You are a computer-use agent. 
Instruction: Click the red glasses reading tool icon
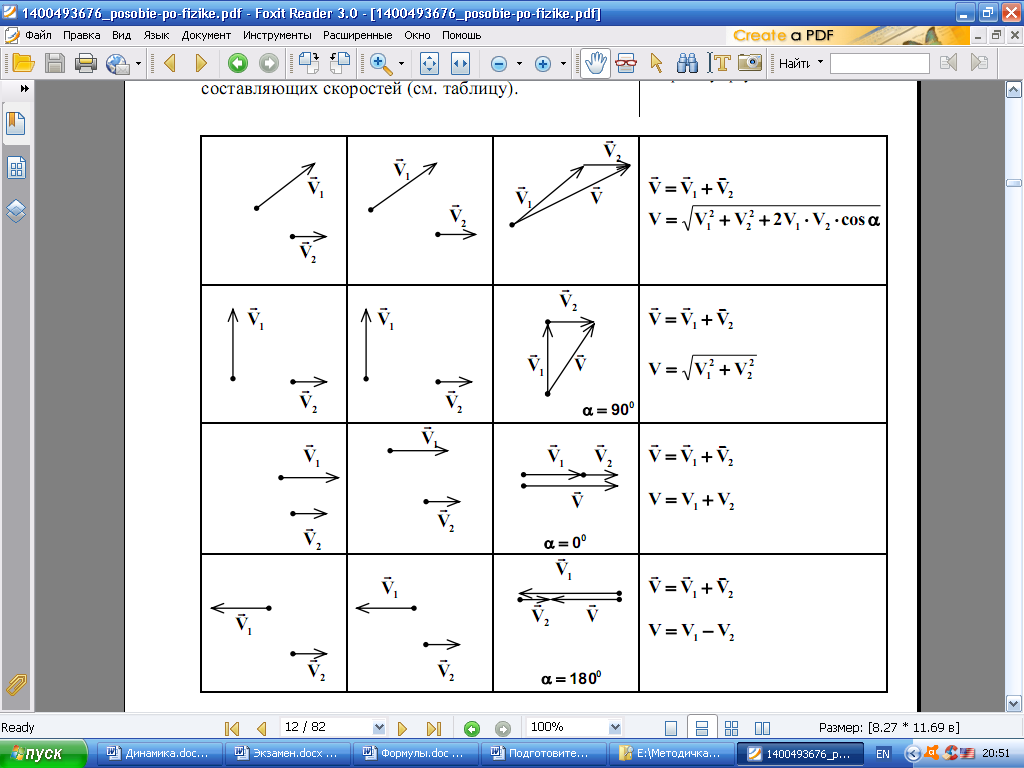tap(626, 63)
